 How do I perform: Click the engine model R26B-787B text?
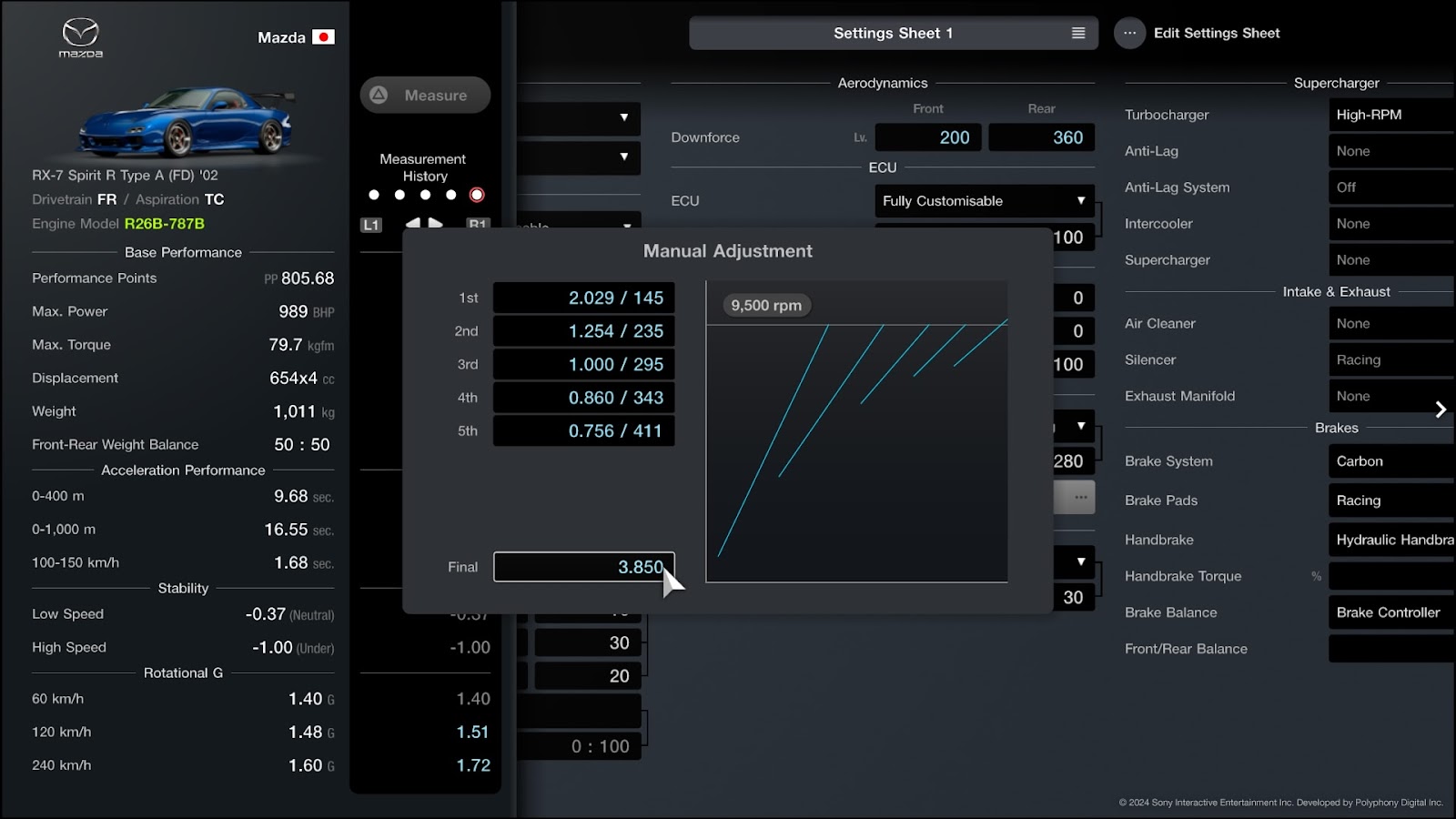164,224
